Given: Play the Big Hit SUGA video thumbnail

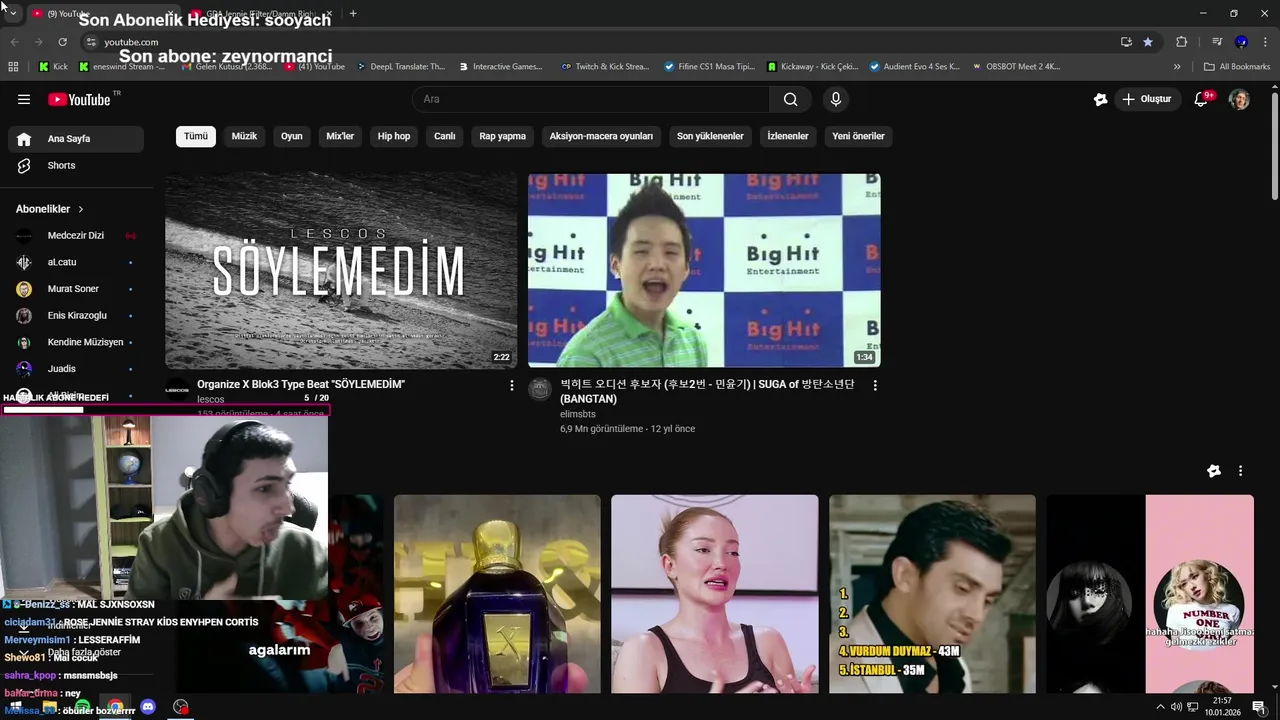Looking at the screenshot, I should click(704, 271).
